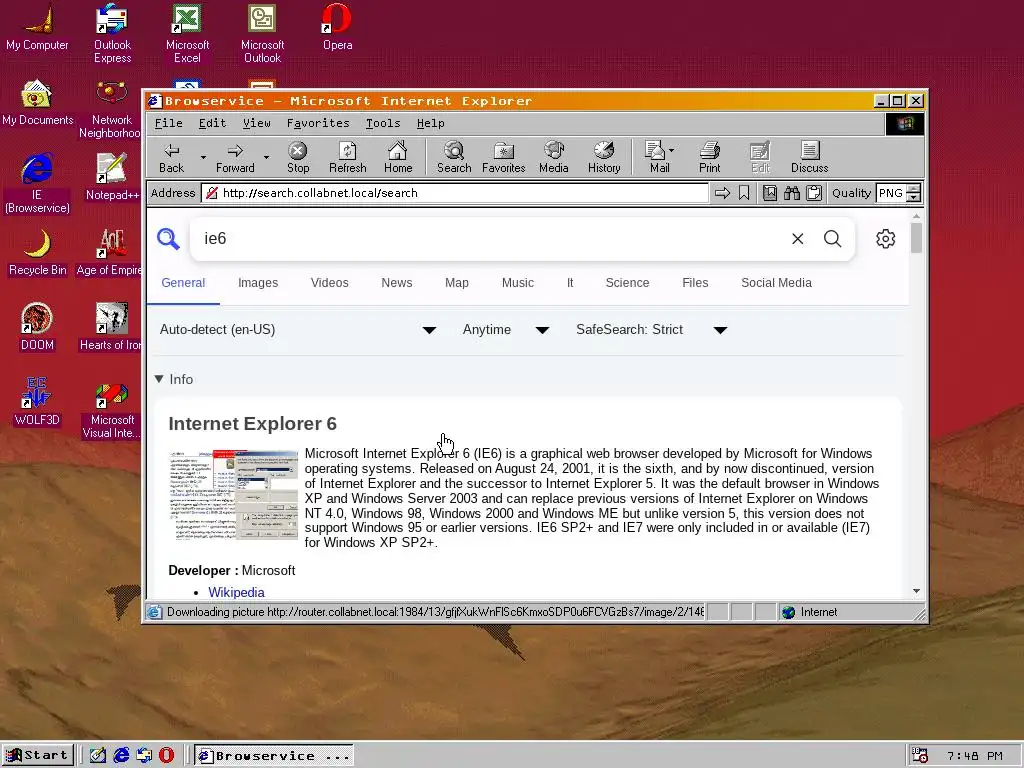Refresh the current page
1024x768 pixels.
tap(347, 157)
